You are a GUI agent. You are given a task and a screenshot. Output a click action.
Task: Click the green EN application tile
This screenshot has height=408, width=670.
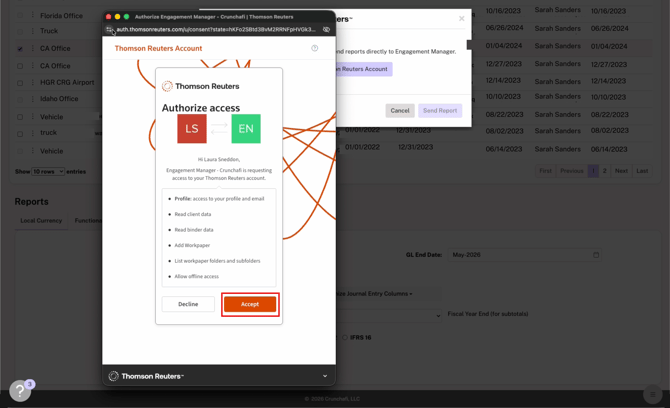246,129
